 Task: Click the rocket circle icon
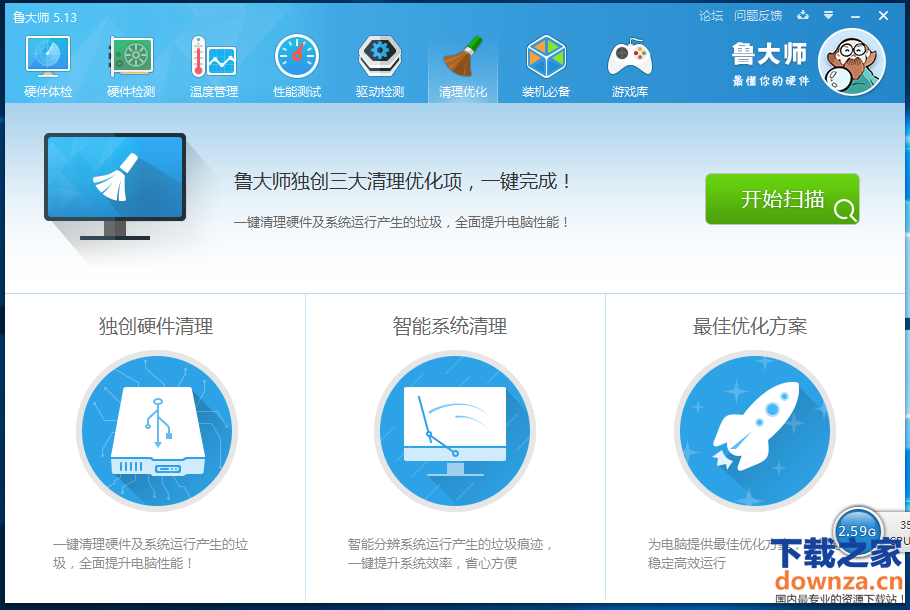pyautogui.click(x=755, y=431)
